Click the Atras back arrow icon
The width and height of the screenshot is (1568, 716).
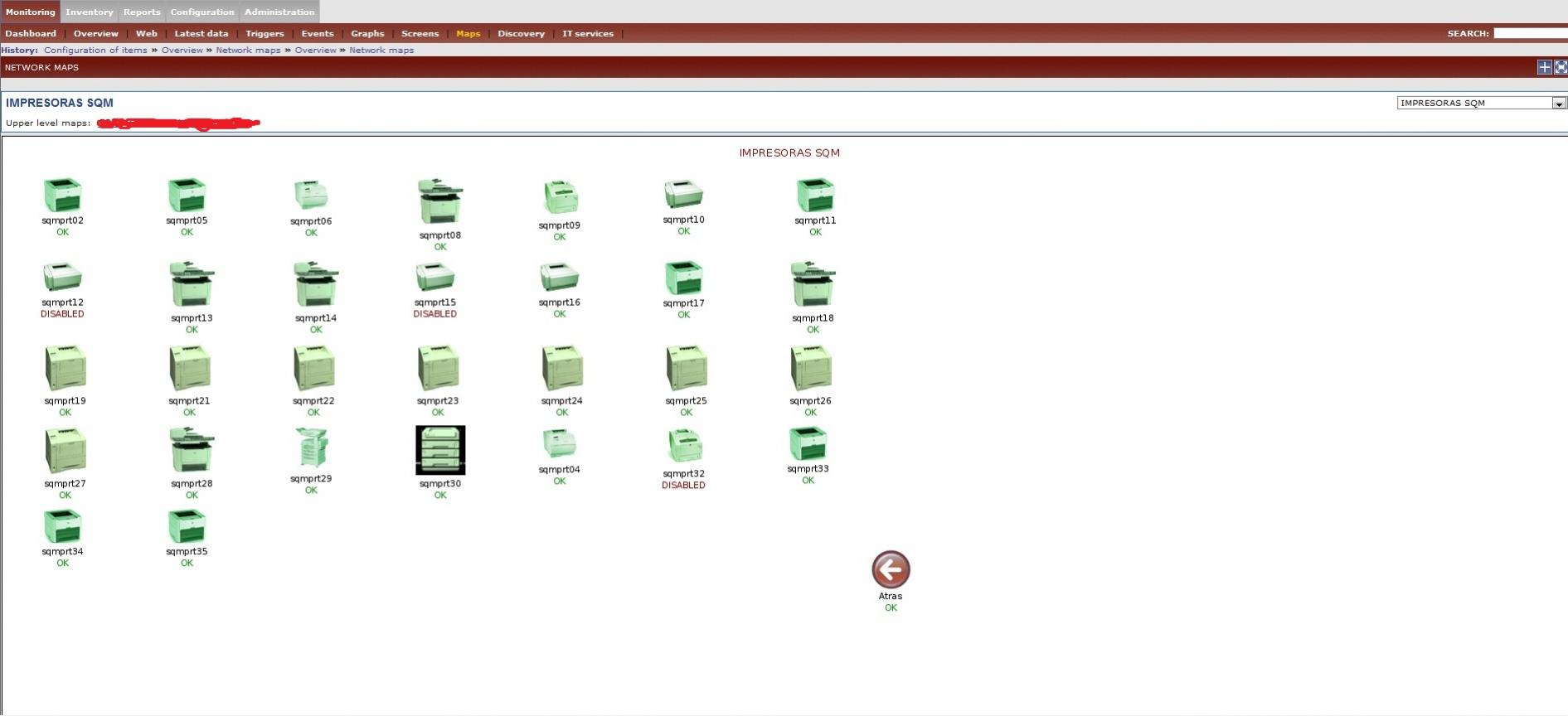891,570
